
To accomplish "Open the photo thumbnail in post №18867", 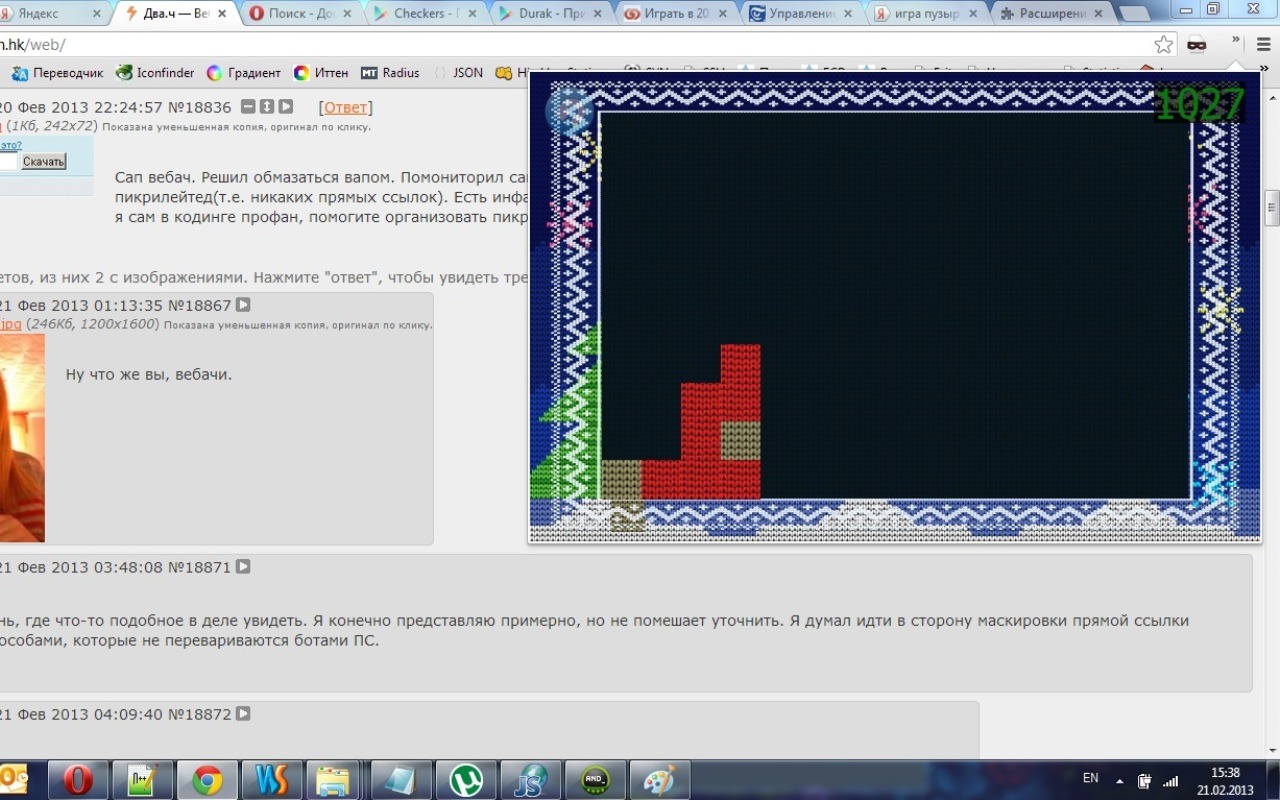I will coord(22,438).
